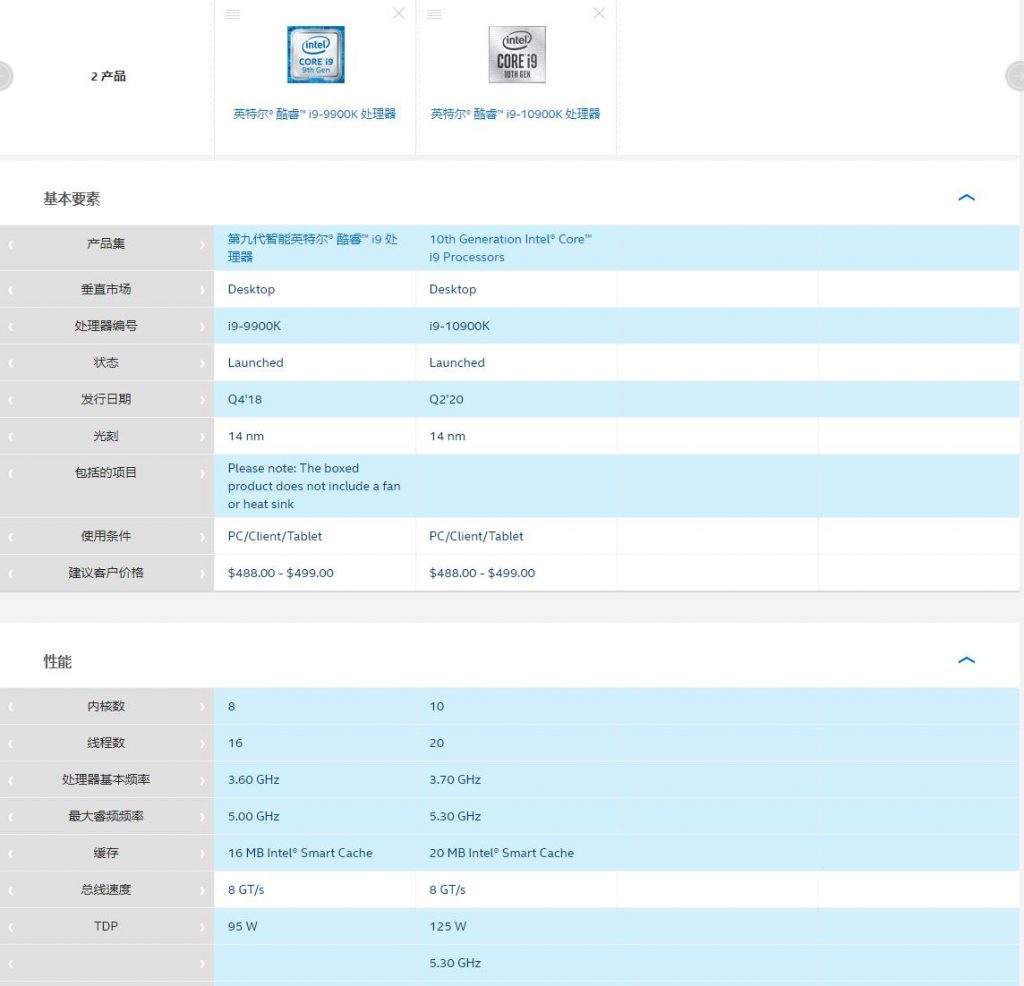
Task: Click the previous carousel arrow at the left edge
Action: [5, 76]
